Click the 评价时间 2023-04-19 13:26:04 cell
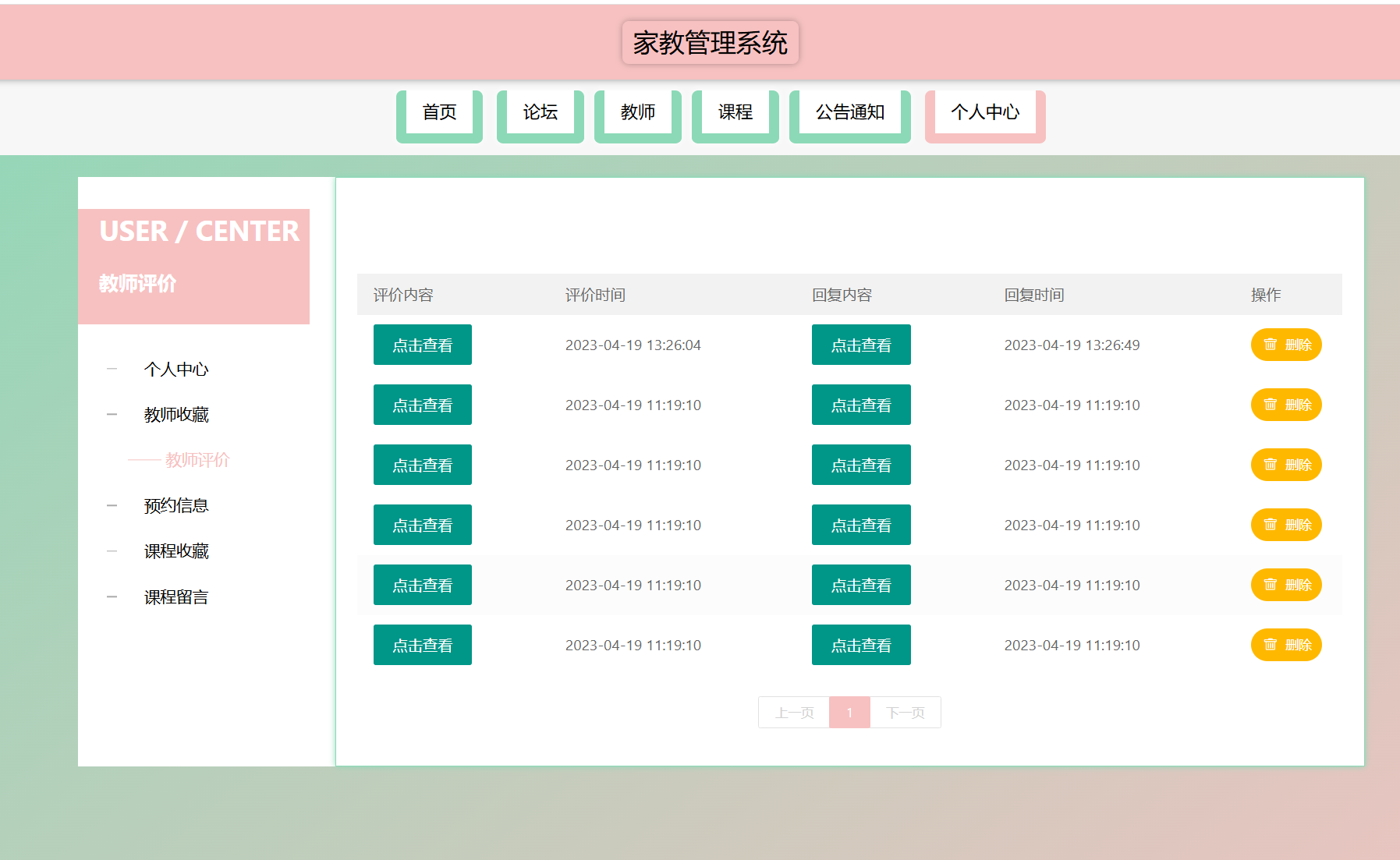 [633, 345]
